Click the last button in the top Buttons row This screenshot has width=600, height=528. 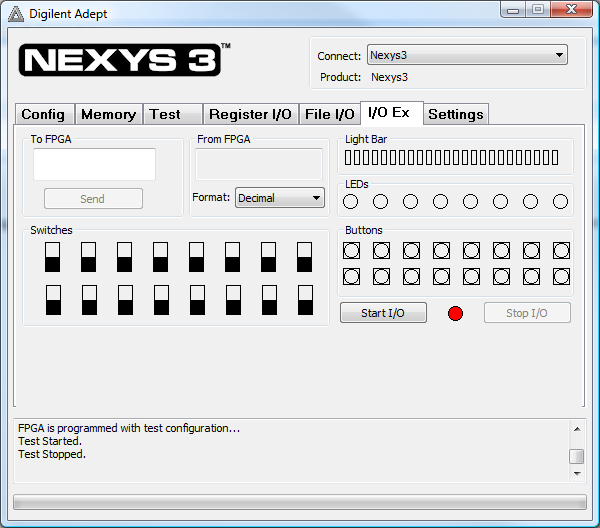561,251
